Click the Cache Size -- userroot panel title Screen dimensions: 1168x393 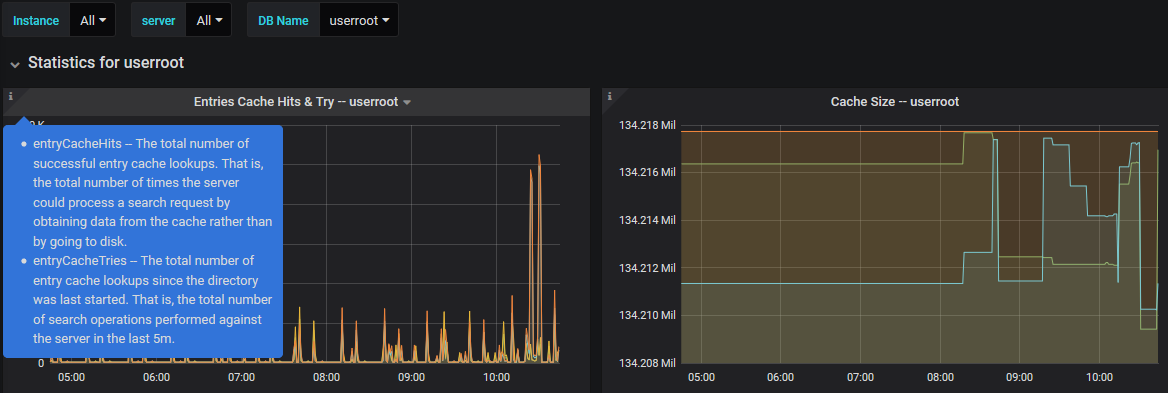pos(895,102)
